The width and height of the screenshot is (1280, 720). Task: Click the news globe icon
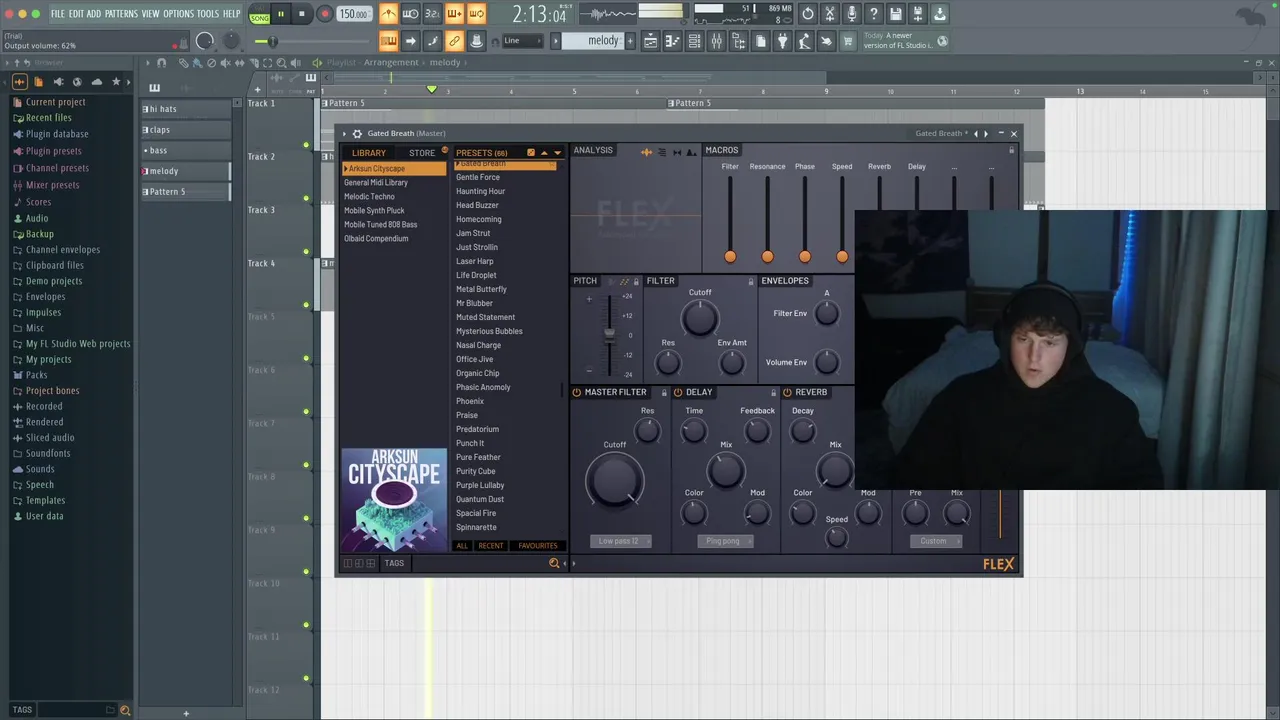[943, 41]
